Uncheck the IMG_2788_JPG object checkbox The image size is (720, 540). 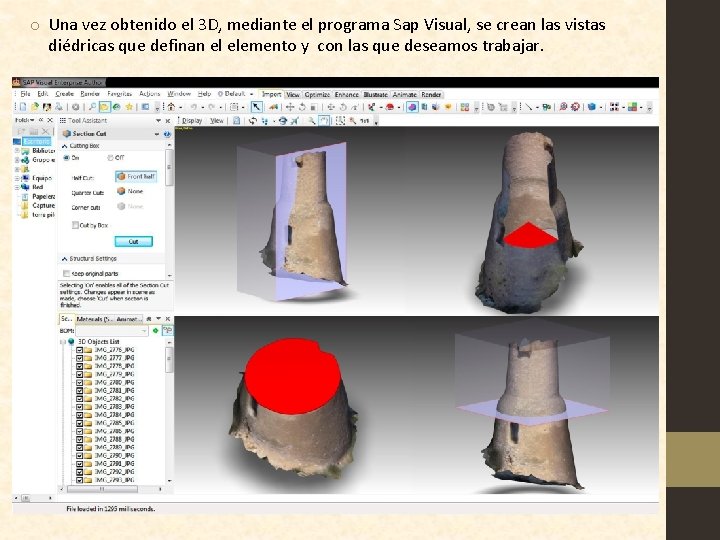coord(79,439)
